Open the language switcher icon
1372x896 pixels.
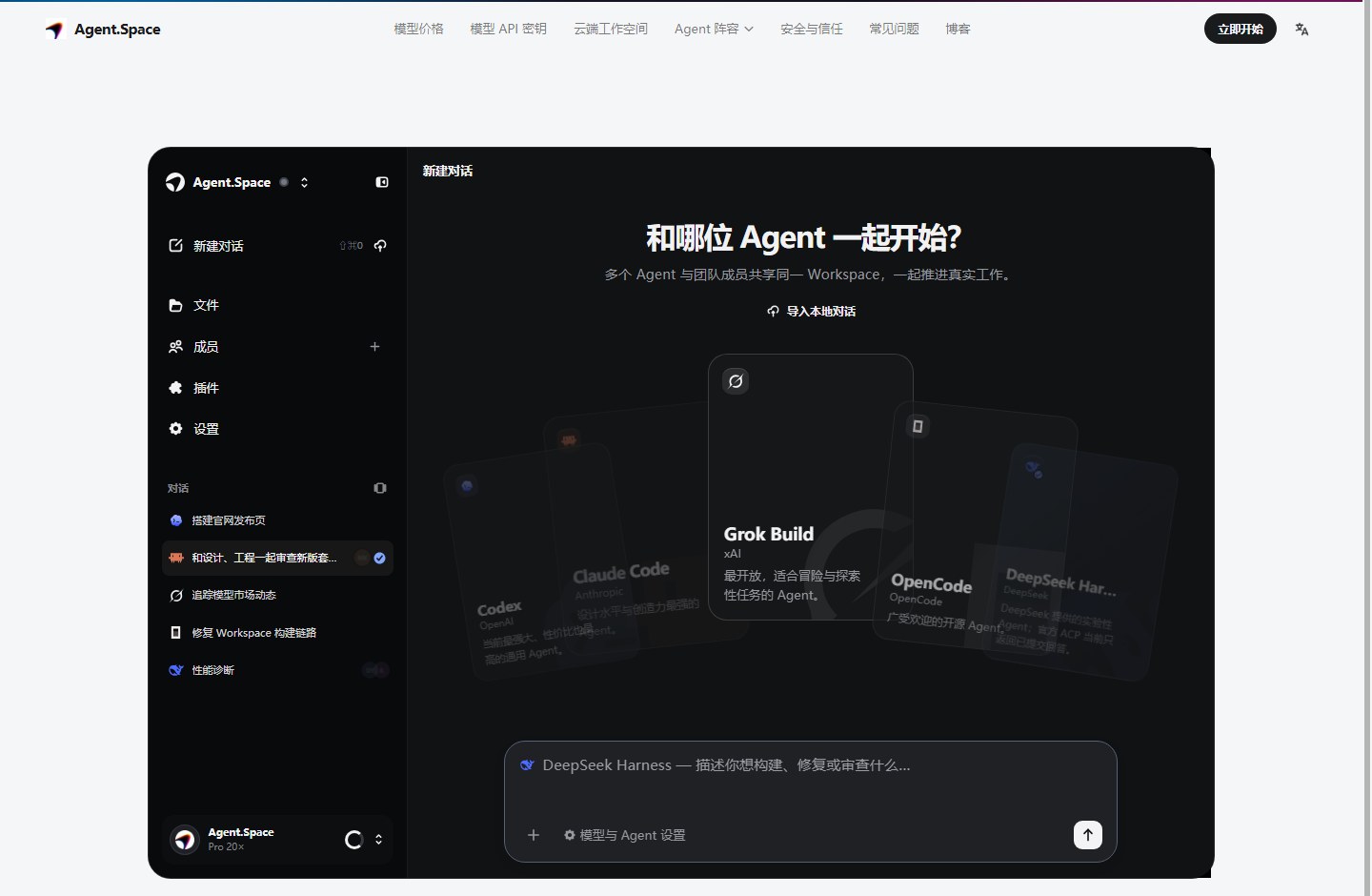point(1301,30)
